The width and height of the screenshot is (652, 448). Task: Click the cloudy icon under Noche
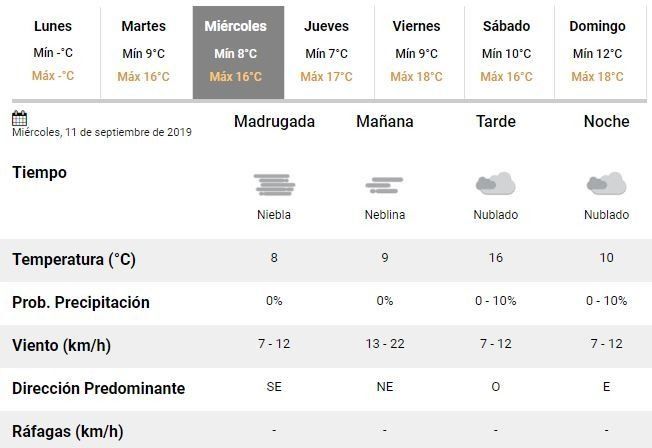click(x=606, y=183)
